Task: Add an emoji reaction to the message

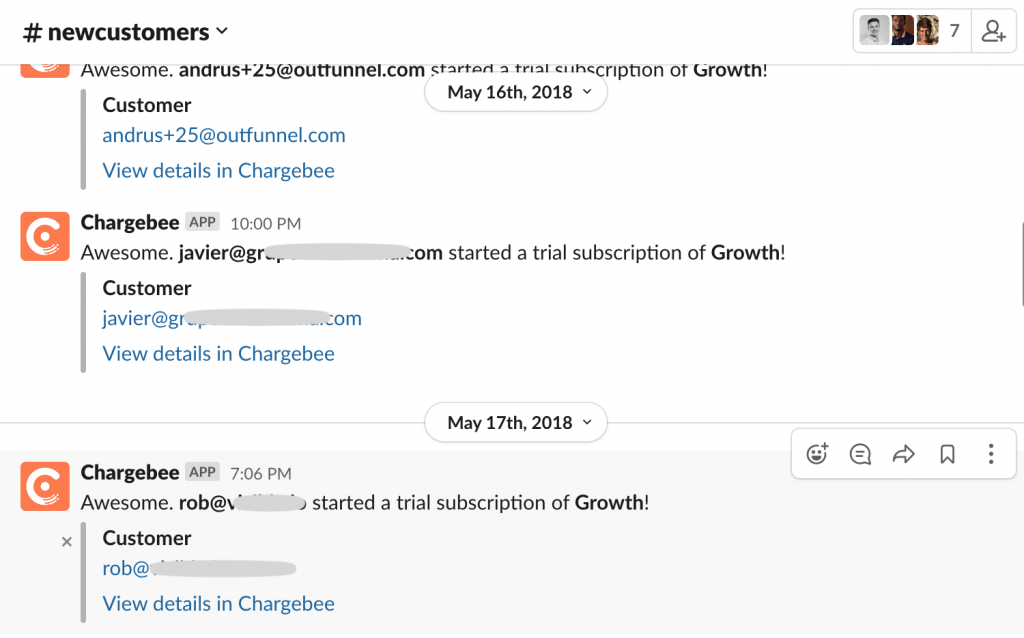Action: [x=817, y=454]
